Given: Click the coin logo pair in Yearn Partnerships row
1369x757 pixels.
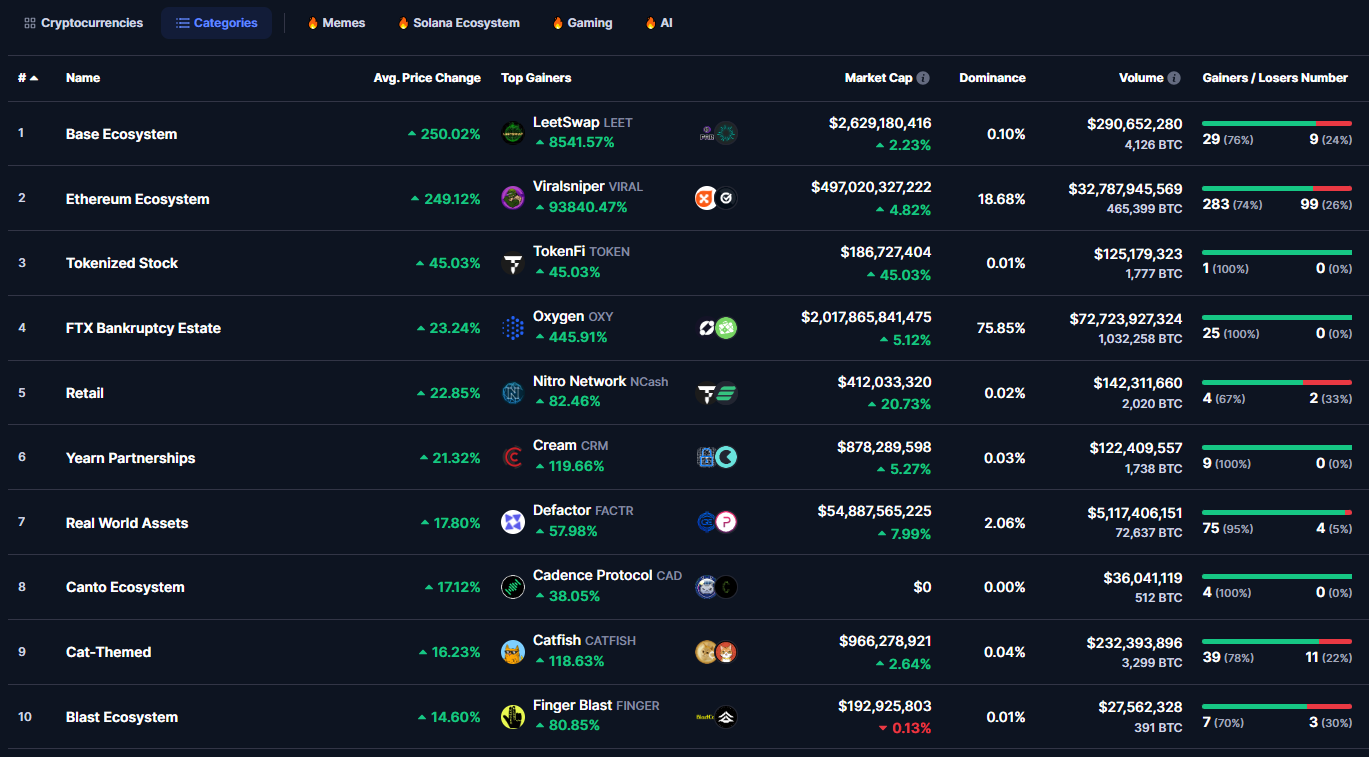Looking at the screenshot, I should [717, 457].
